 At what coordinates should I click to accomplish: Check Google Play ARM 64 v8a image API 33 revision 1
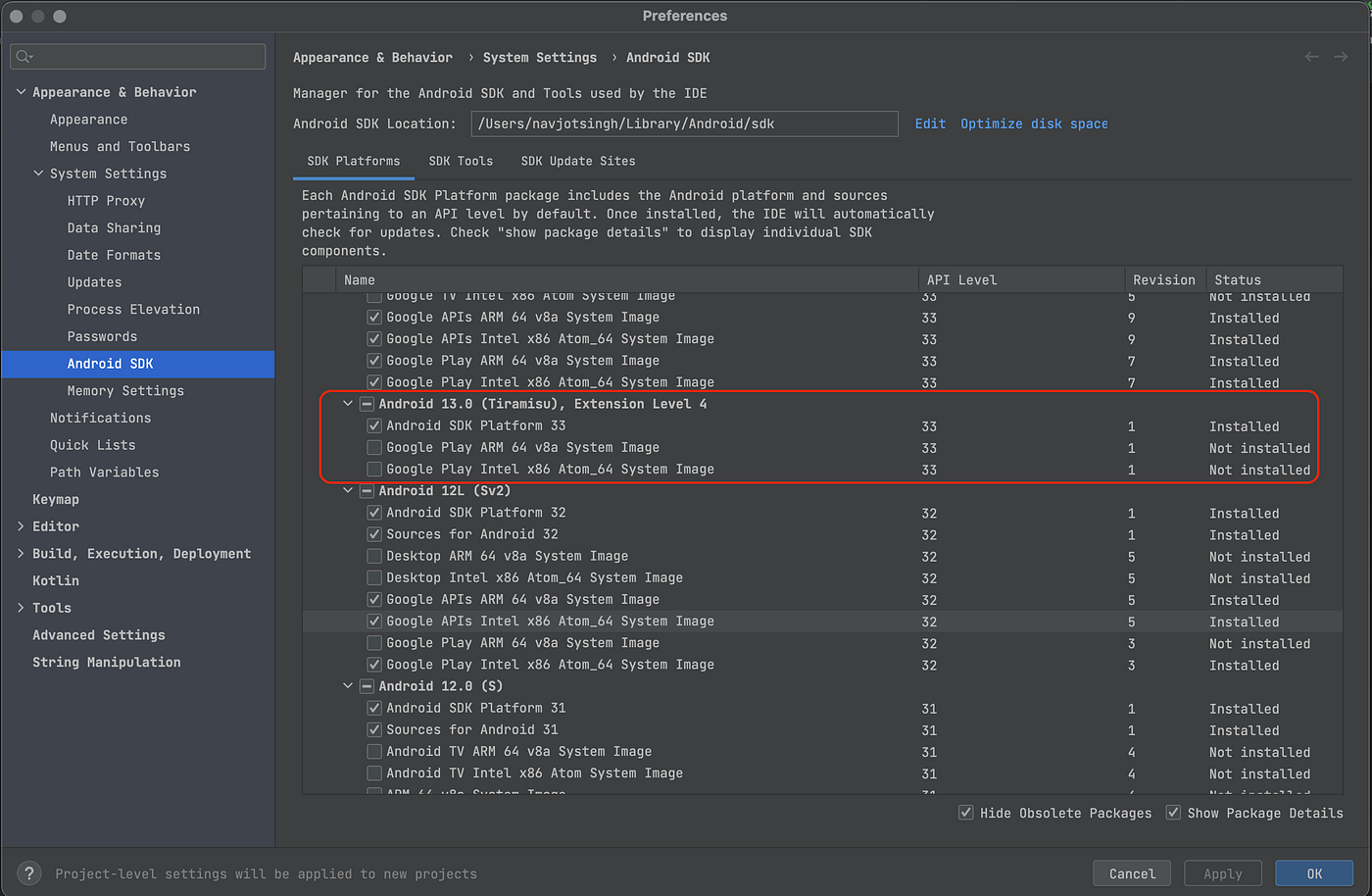click(x=374, y=447)
